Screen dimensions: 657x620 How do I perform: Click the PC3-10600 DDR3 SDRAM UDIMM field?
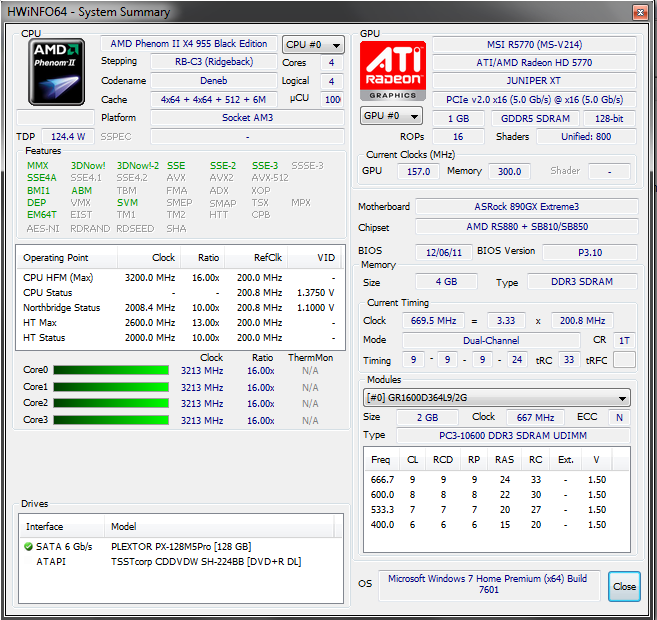[513, 436]
